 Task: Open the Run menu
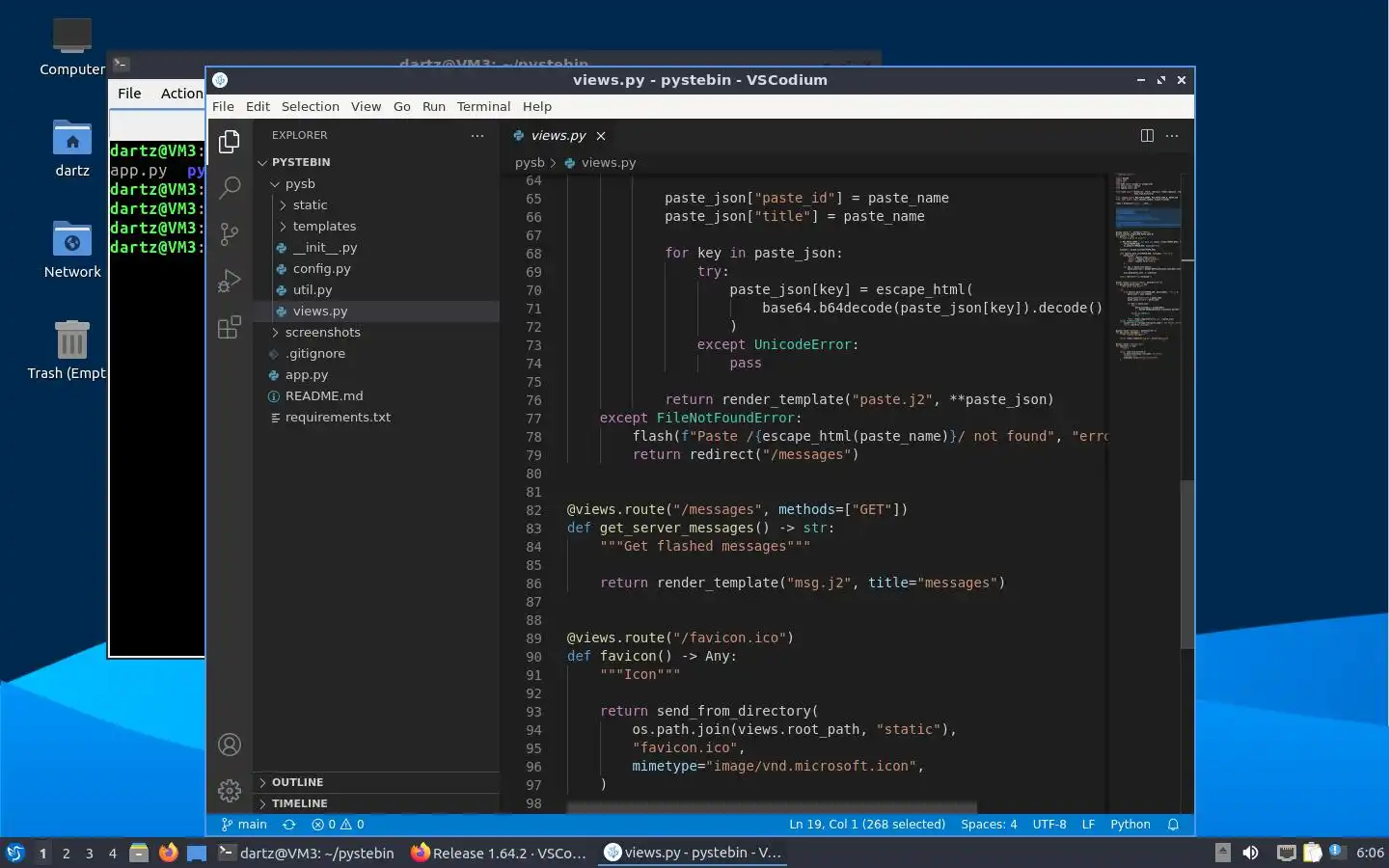pos(434,107)
